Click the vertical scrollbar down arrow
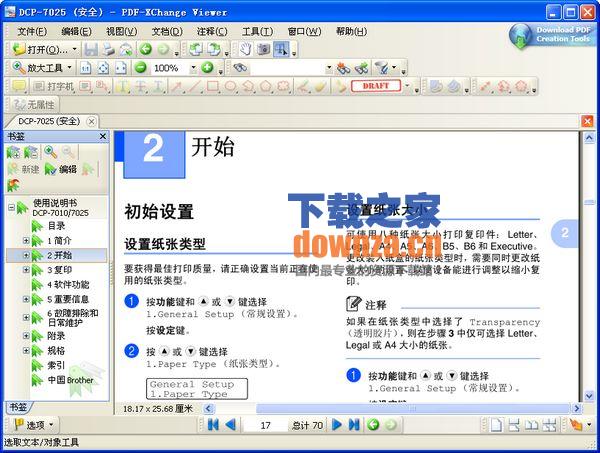Viewport: 600px width, 453px height. coord(589,396)
